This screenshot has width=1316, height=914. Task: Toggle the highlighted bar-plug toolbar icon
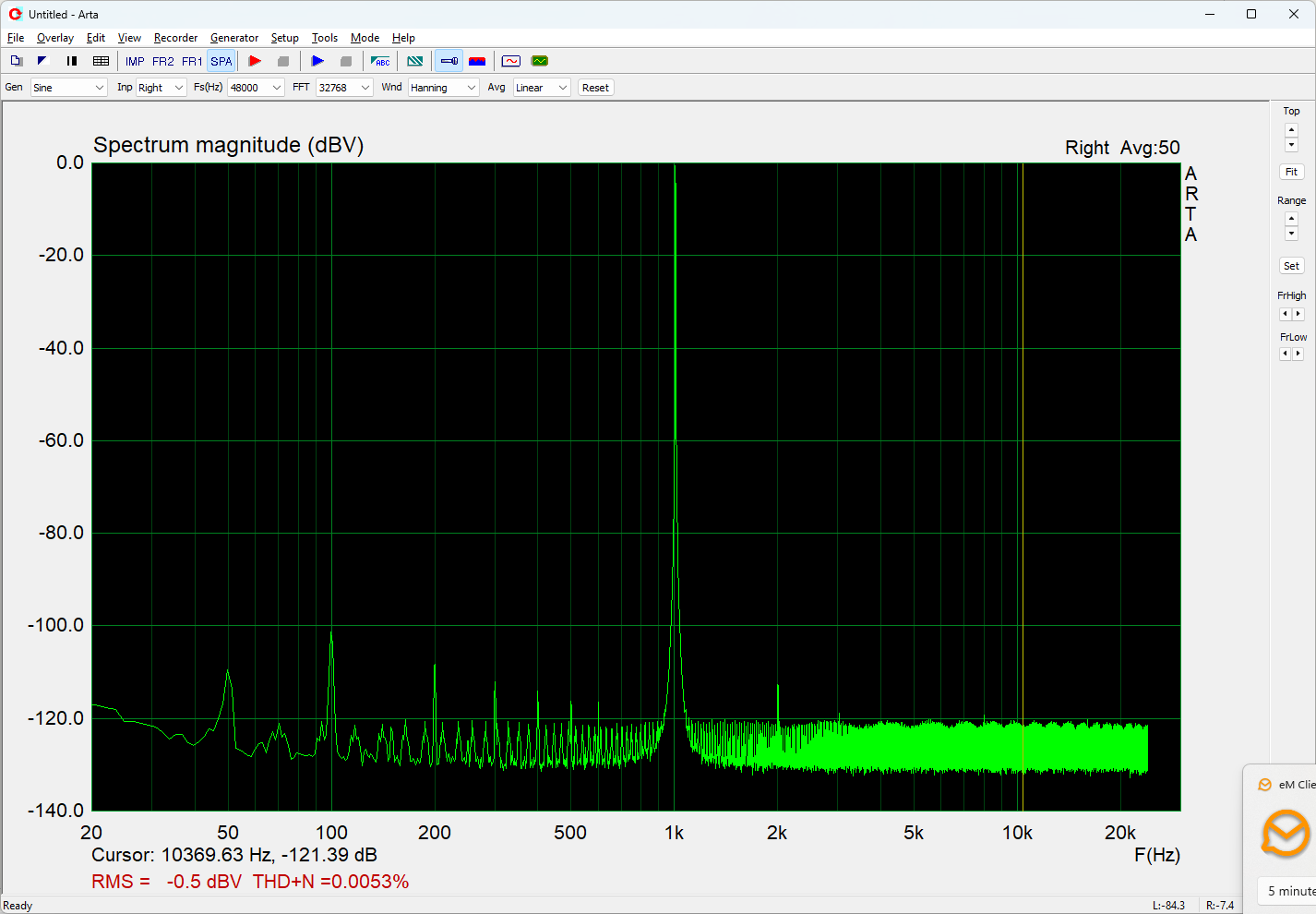(x=449, y=61)
